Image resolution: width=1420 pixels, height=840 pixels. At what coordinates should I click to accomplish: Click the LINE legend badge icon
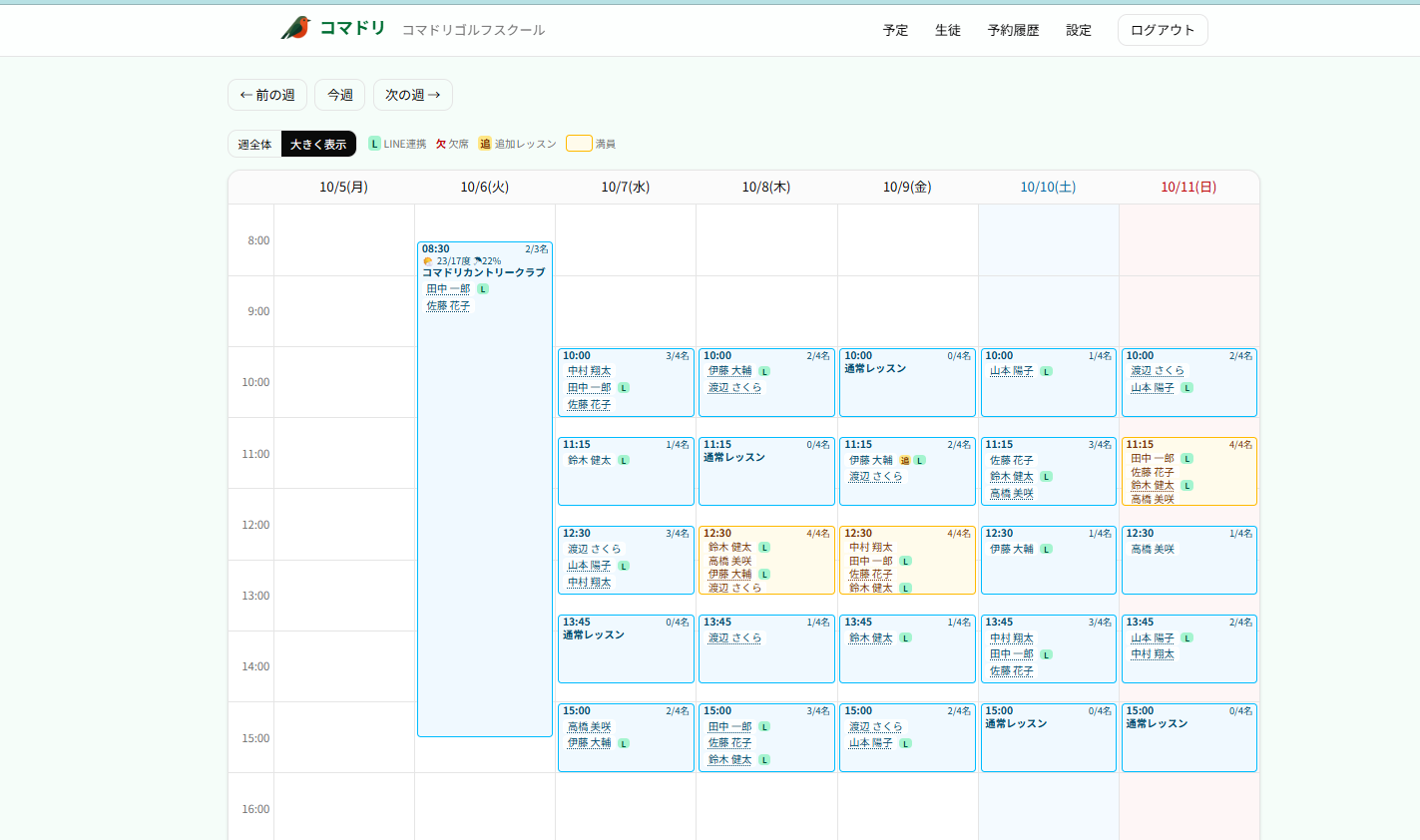375,144
